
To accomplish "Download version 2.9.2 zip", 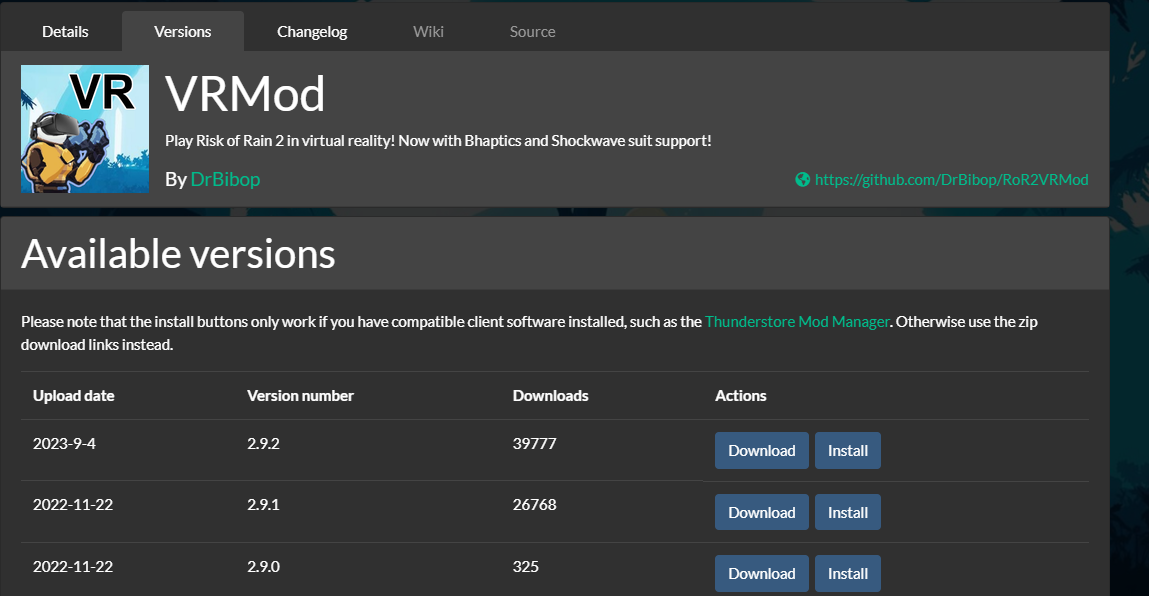I will pyautogui.click(x=761, y=451).
